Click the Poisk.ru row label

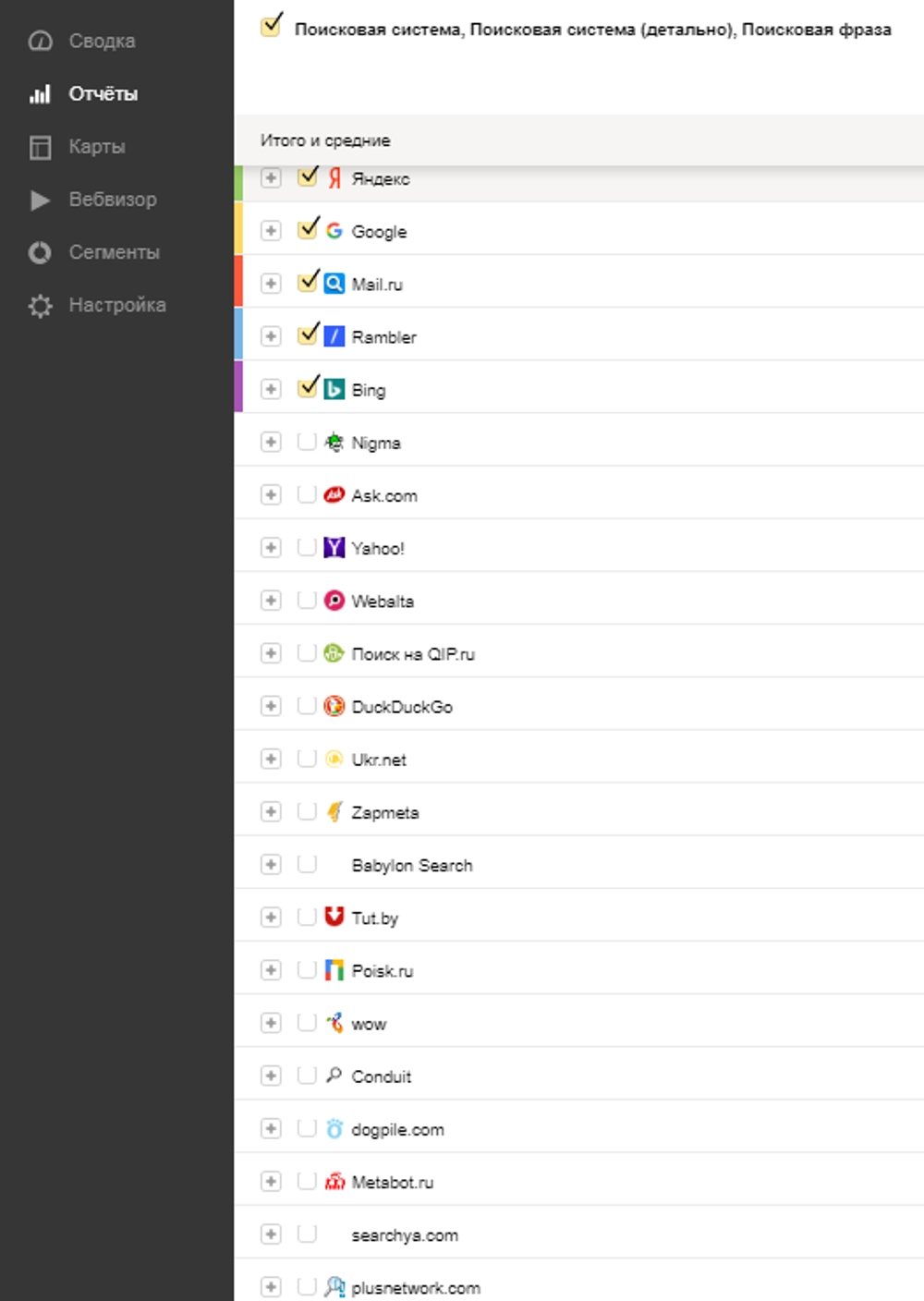point(383,970)
